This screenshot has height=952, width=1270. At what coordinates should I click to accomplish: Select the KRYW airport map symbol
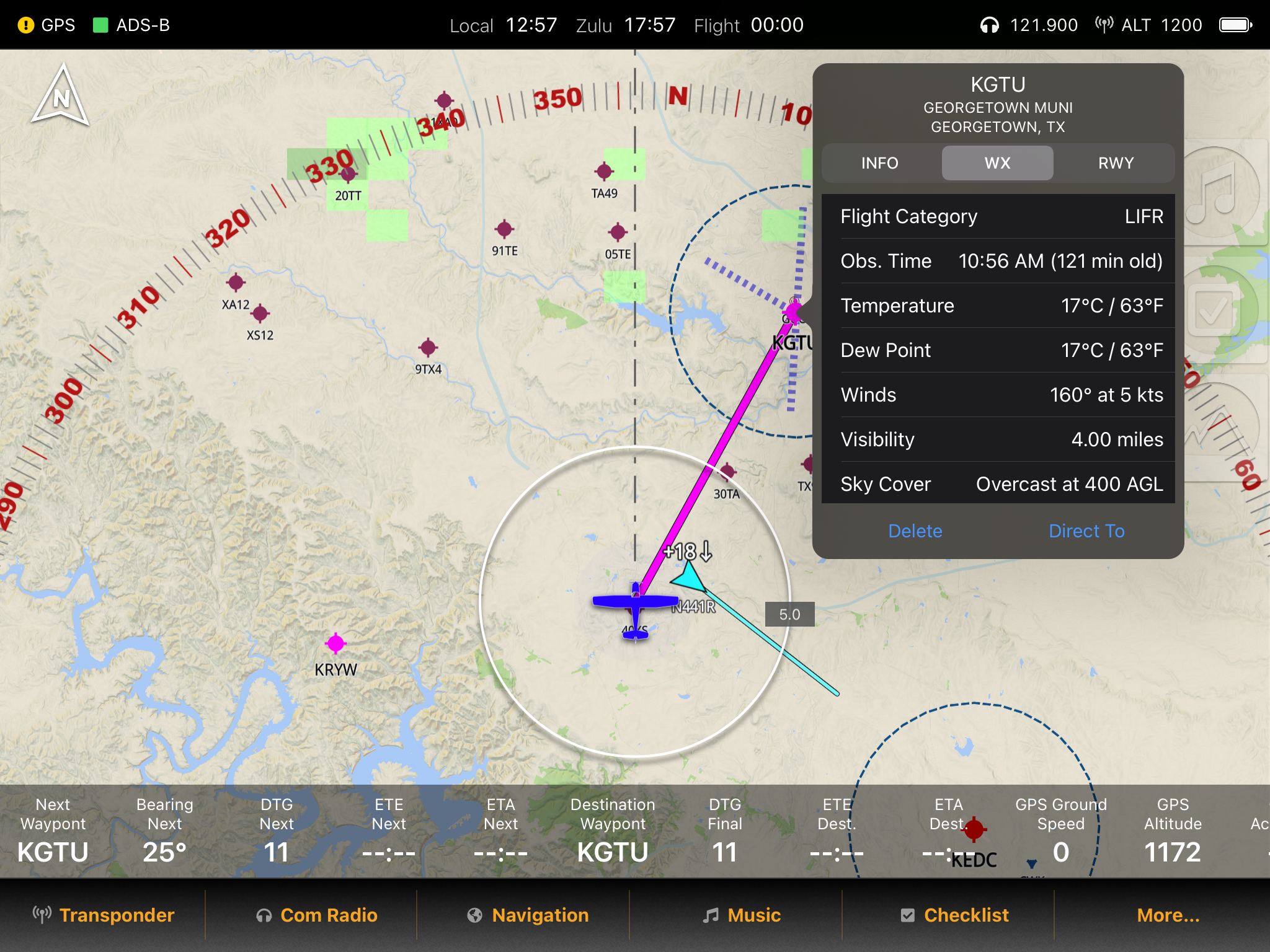(335, 644)
